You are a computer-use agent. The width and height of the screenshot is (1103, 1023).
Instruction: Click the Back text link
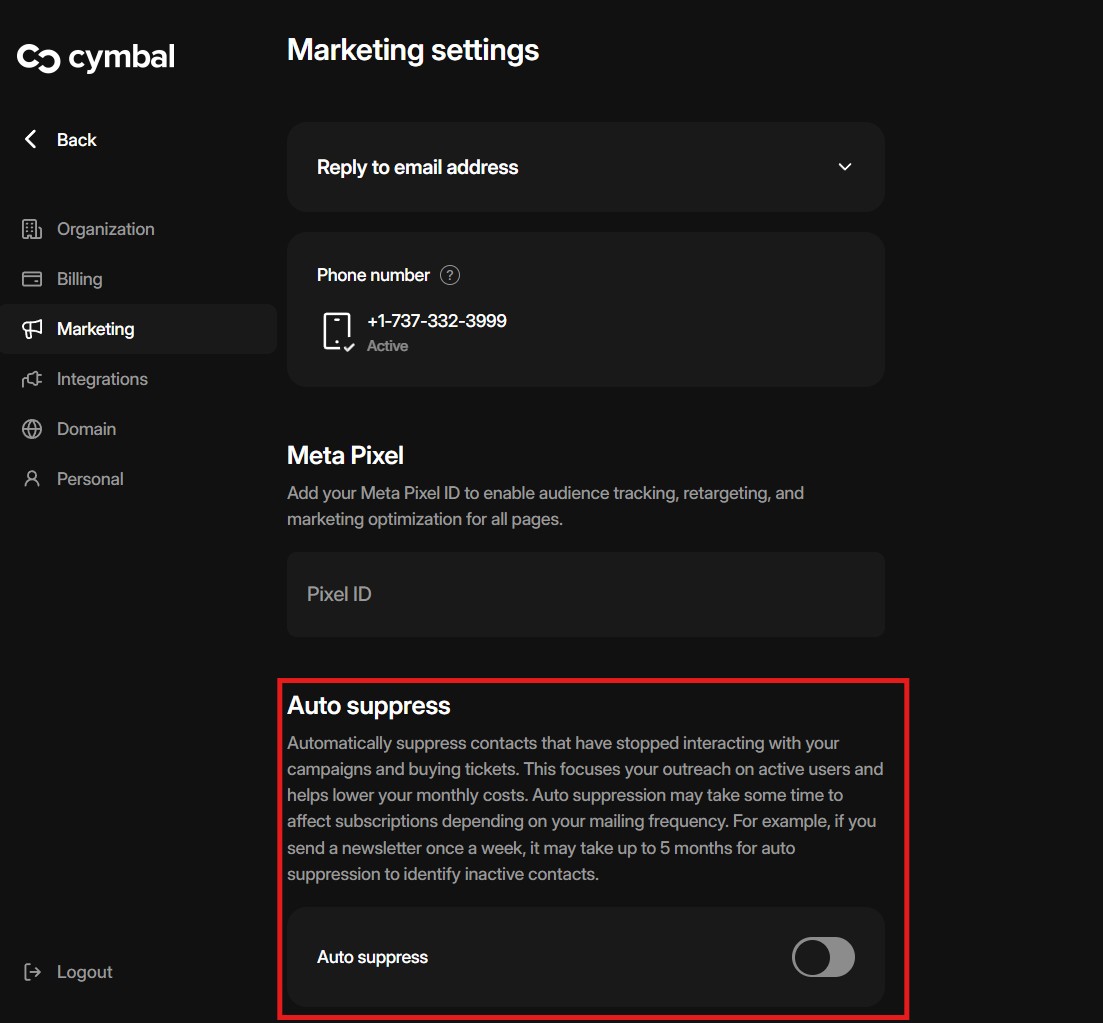tap(77, 140)
